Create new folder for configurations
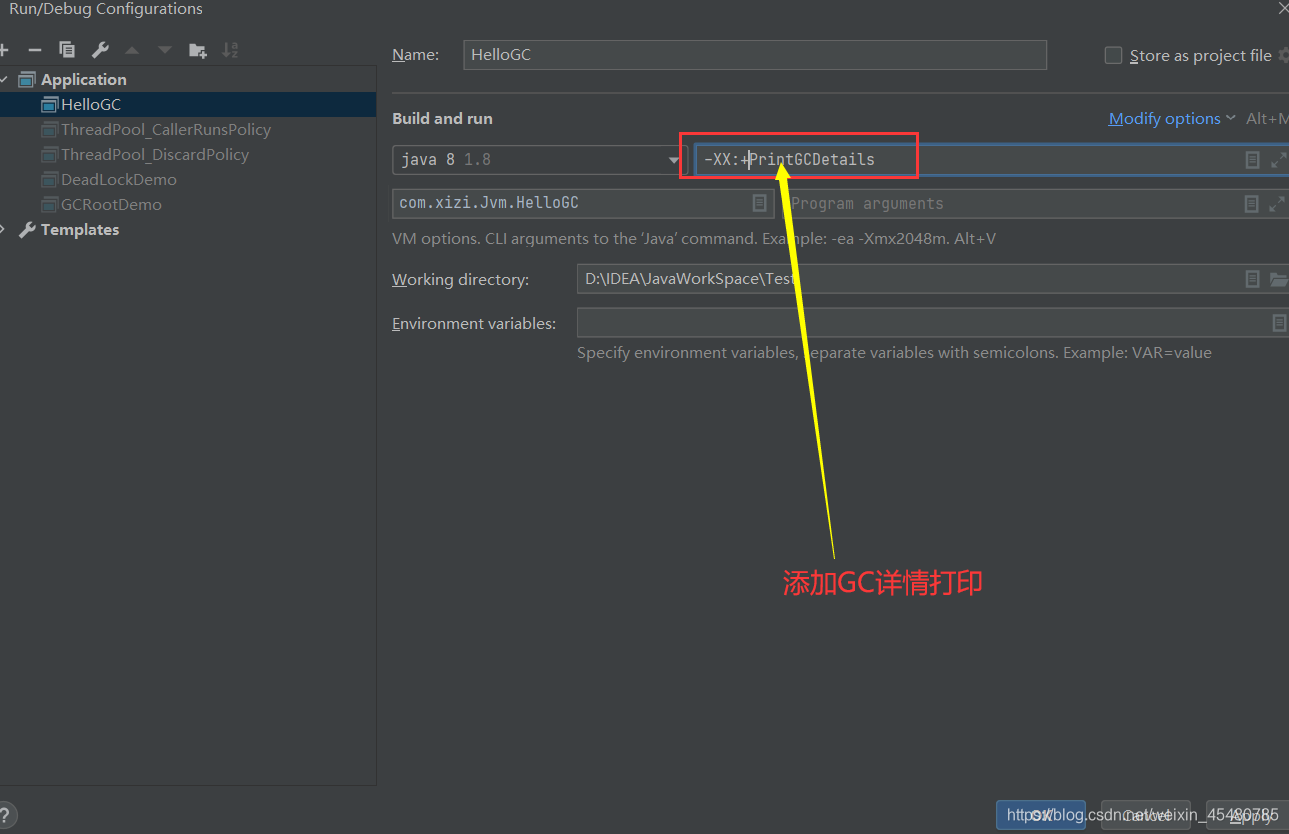This screenshot has height=834, width=1289. pyautogui.click(x=198, y=50)
